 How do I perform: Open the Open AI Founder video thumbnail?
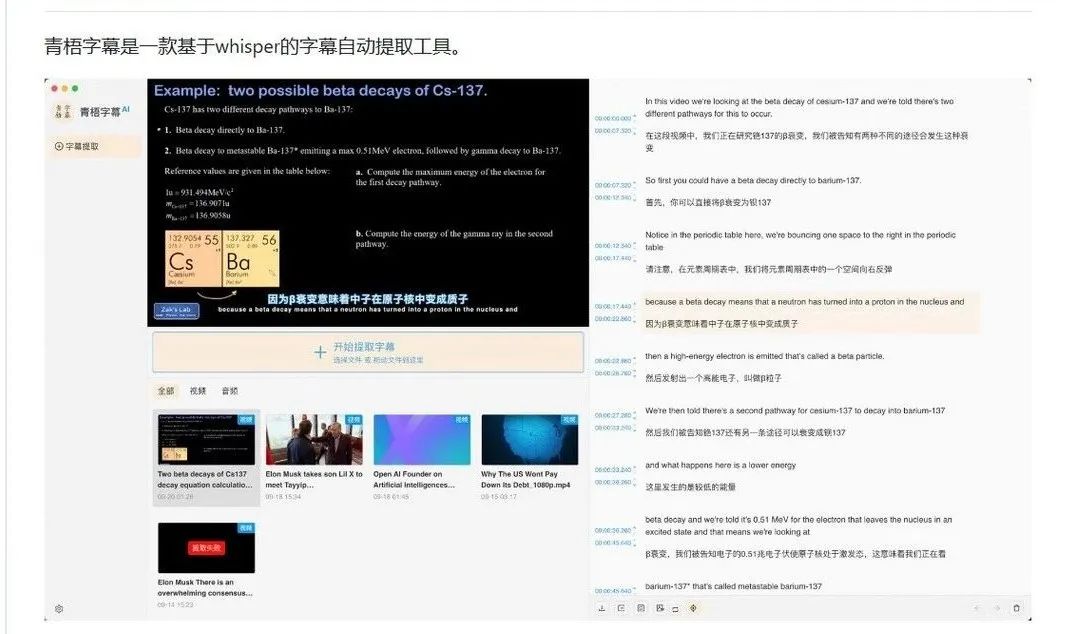[422, 440]
